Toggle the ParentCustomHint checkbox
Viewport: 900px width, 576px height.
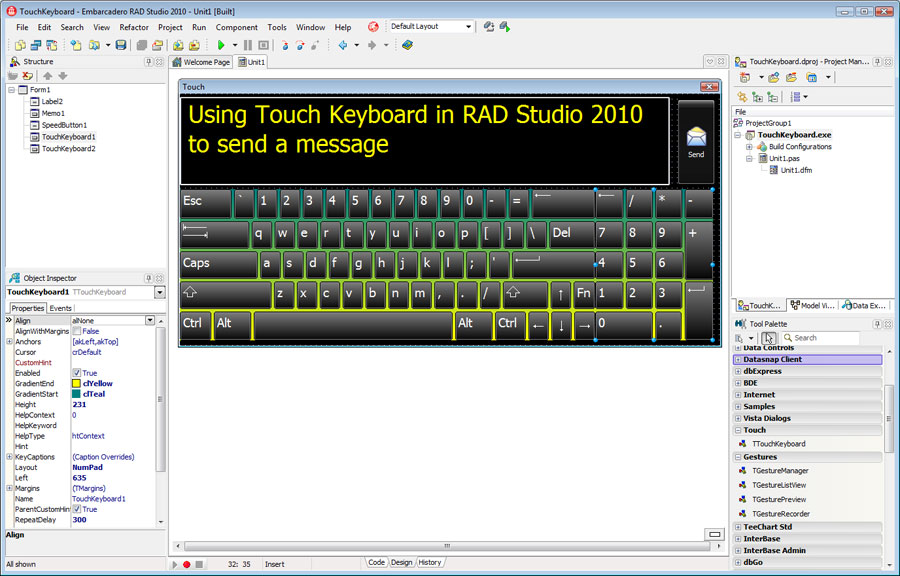click(76, 509)
